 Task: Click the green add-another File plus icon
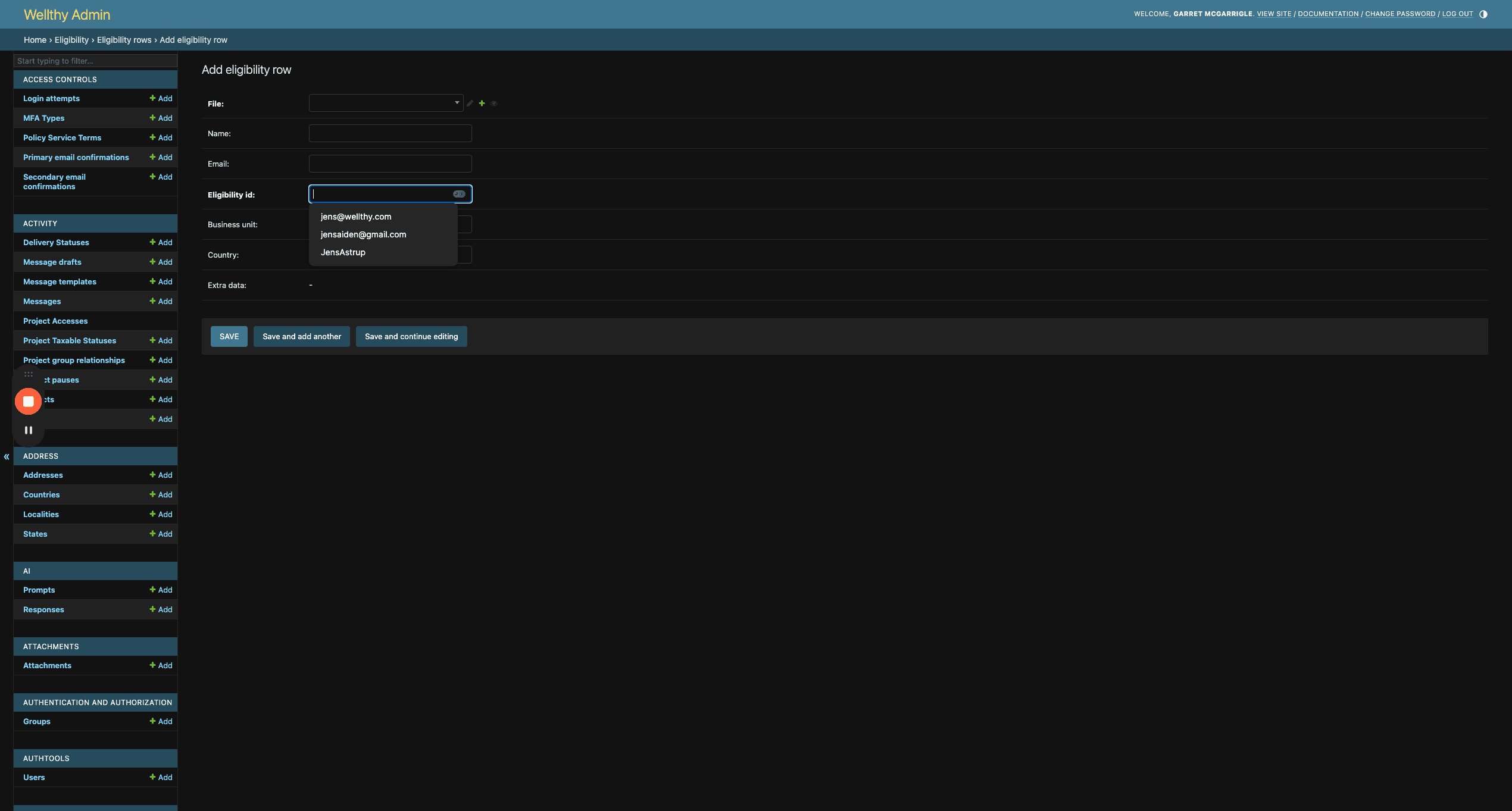(482, 104)
